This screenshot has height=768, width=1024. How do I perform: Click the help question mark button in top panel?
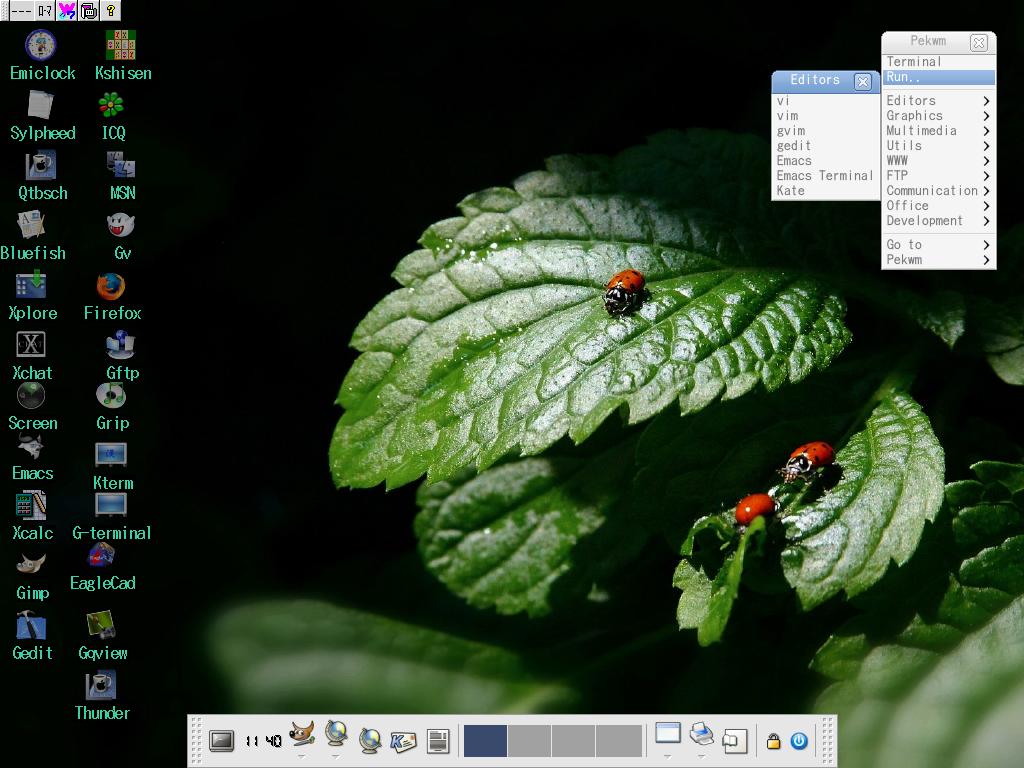(x=112, y=11)
